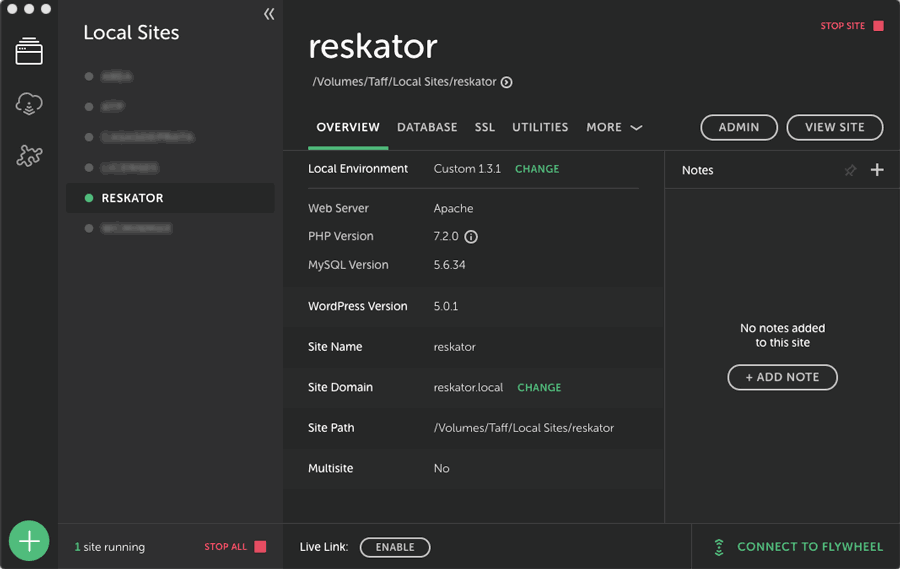Click the green status dot beside RESKATOR
The image size is (900, 569).
click(89, 198)
